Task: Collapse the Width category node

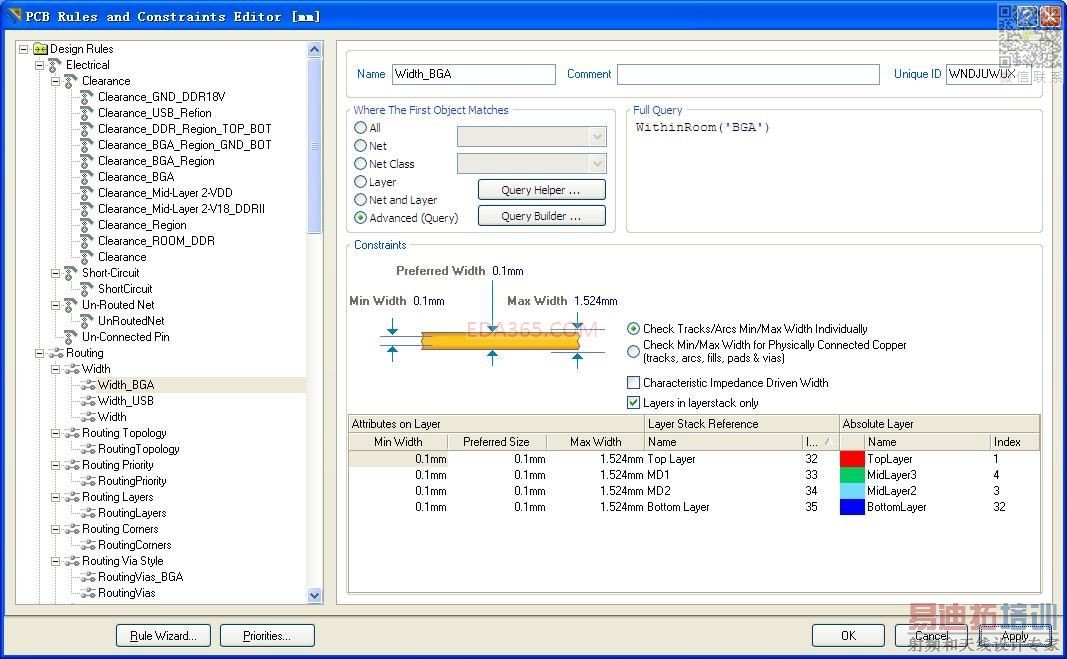Action: [x=56, y=369]
